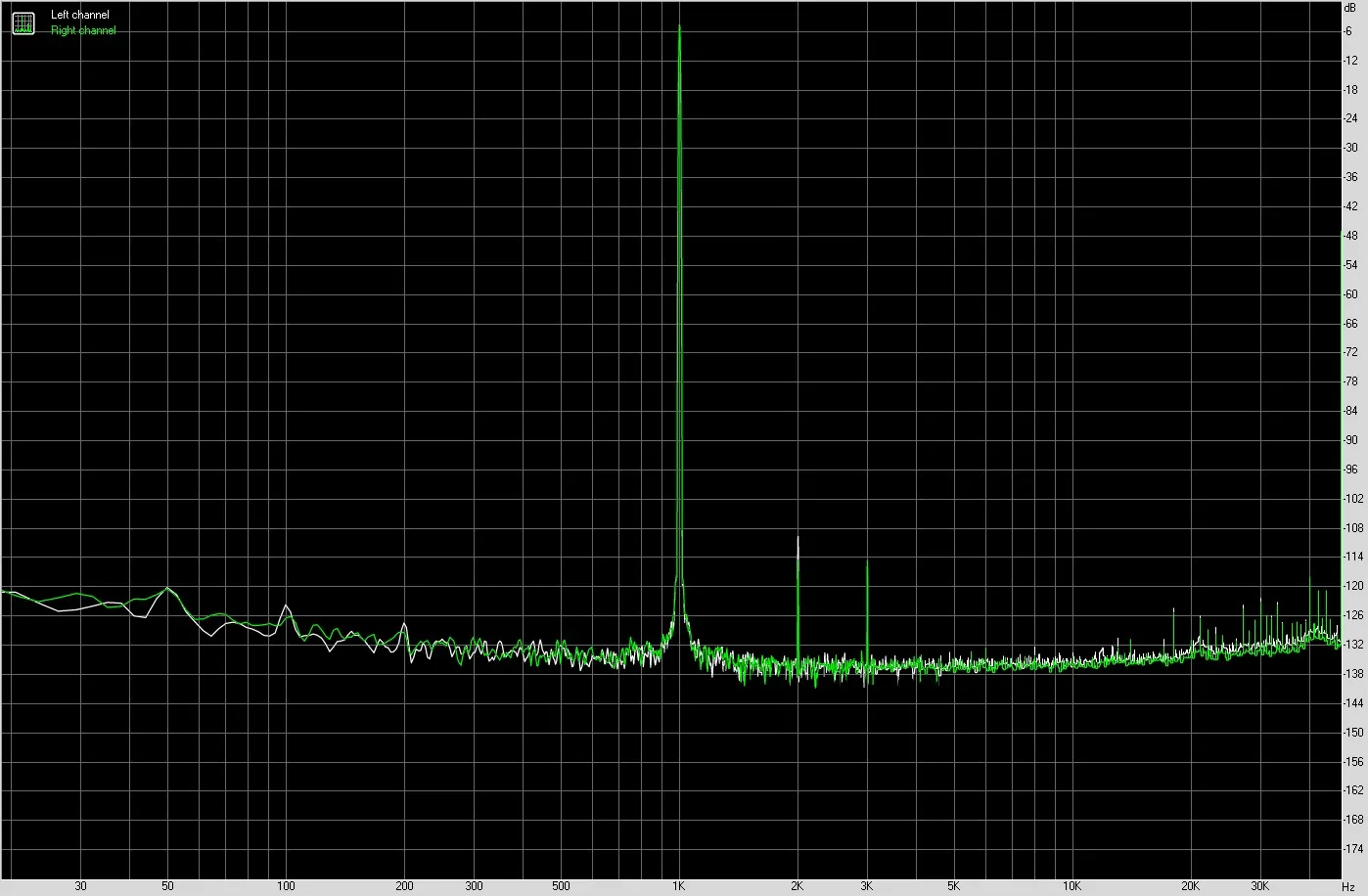Image resolution: width=1368 pixels, height=896 pixels.
Task: Select the Right channel legend label
Action: (83, 30)
